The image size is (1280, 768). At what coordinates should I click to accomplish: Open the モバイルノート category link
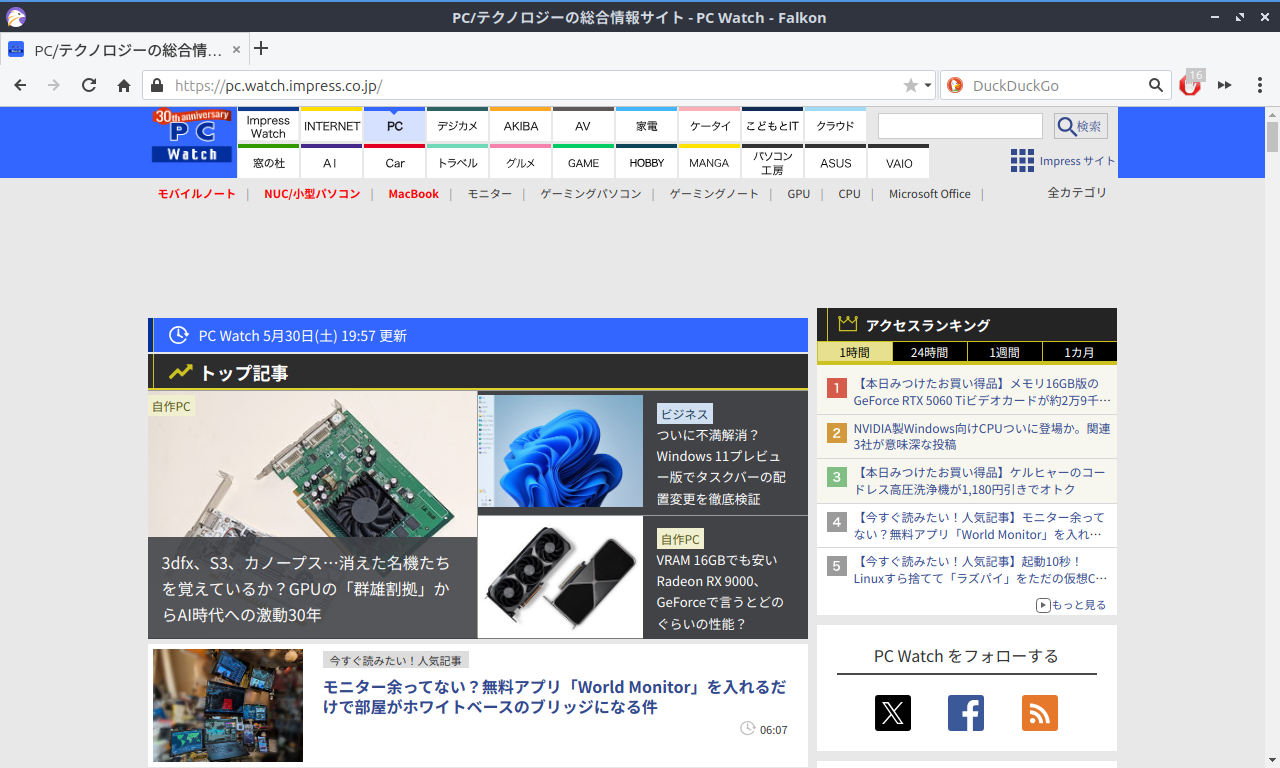tap(197, 194)
